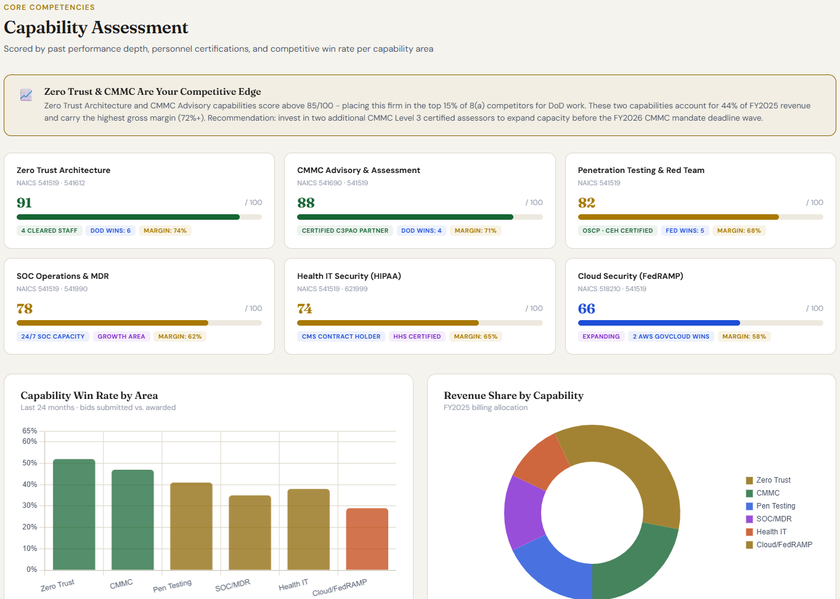The height and width of the screenshot is (599, 840).
Task: Click the 'FY2025 billing allocation' subtitle
Action: pos(485,407)
